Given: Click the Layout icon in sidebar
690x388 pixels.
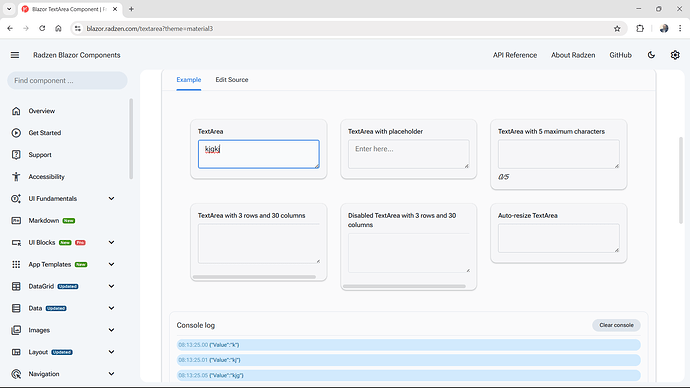Looking at the screenshot, I should [x=16, y=352].
